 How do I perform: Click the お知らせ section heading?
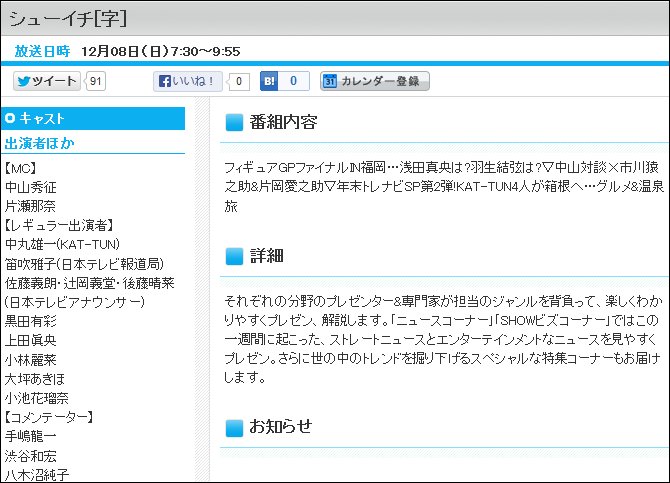(281, 427)
